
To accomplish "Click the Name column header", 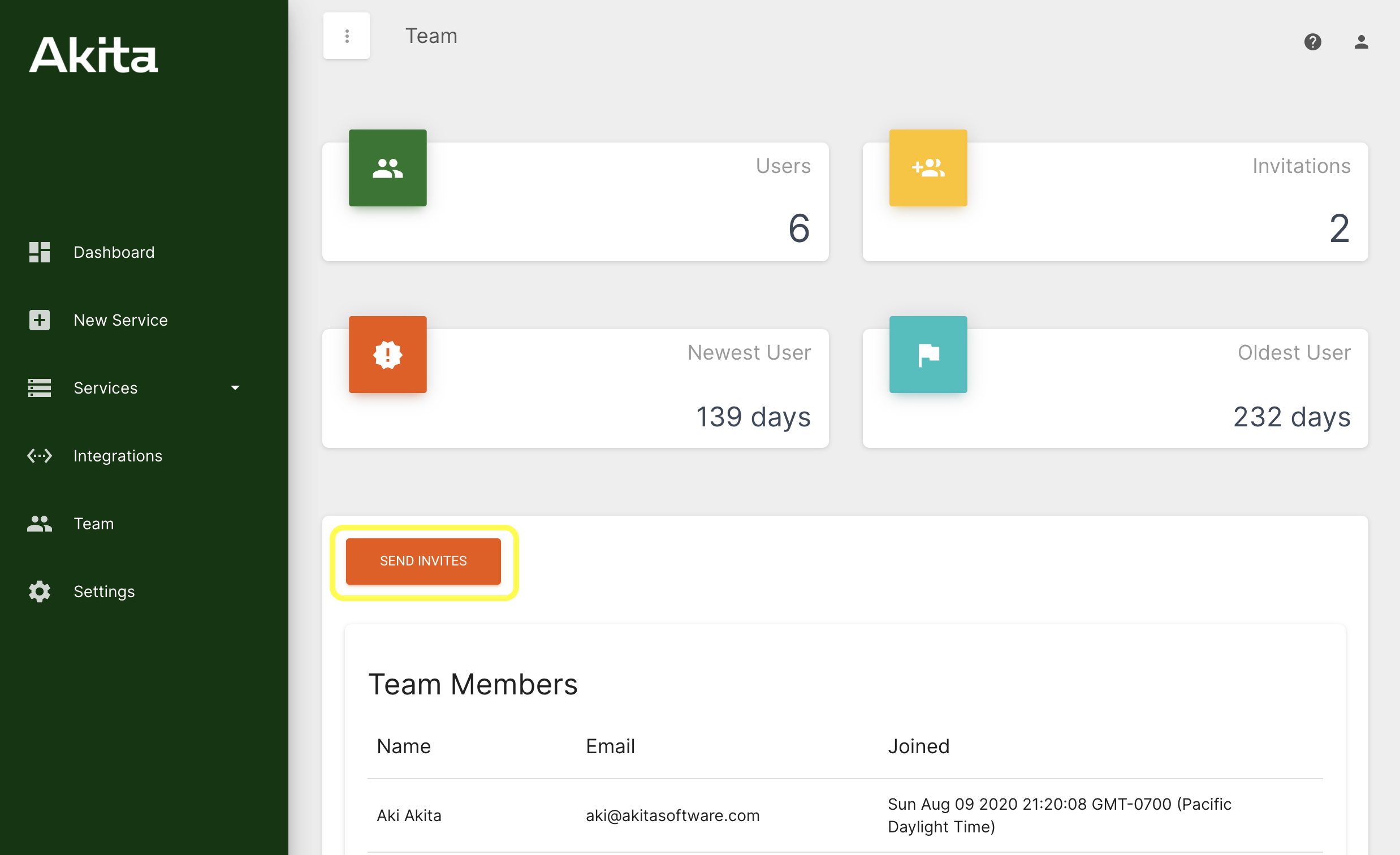I will point(403,746).
